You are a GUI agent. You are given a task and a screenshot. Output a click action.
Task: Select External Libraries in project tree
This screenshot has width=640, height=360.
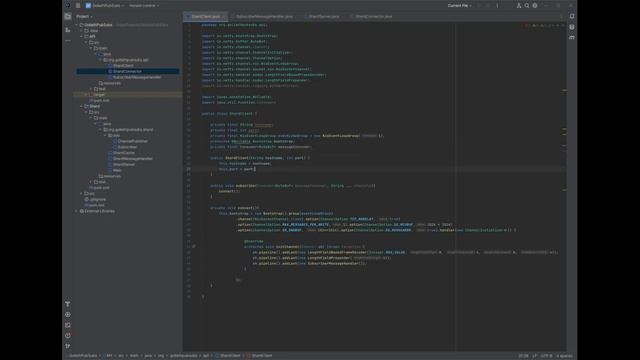point(99,211)
